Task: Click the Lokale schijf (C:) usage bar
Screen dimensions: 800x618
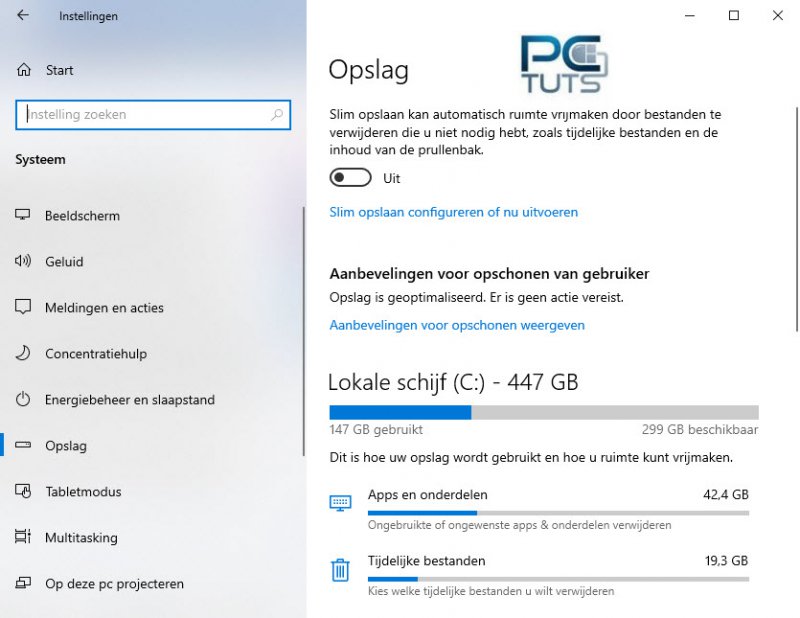Action: (x=543, y=412)
